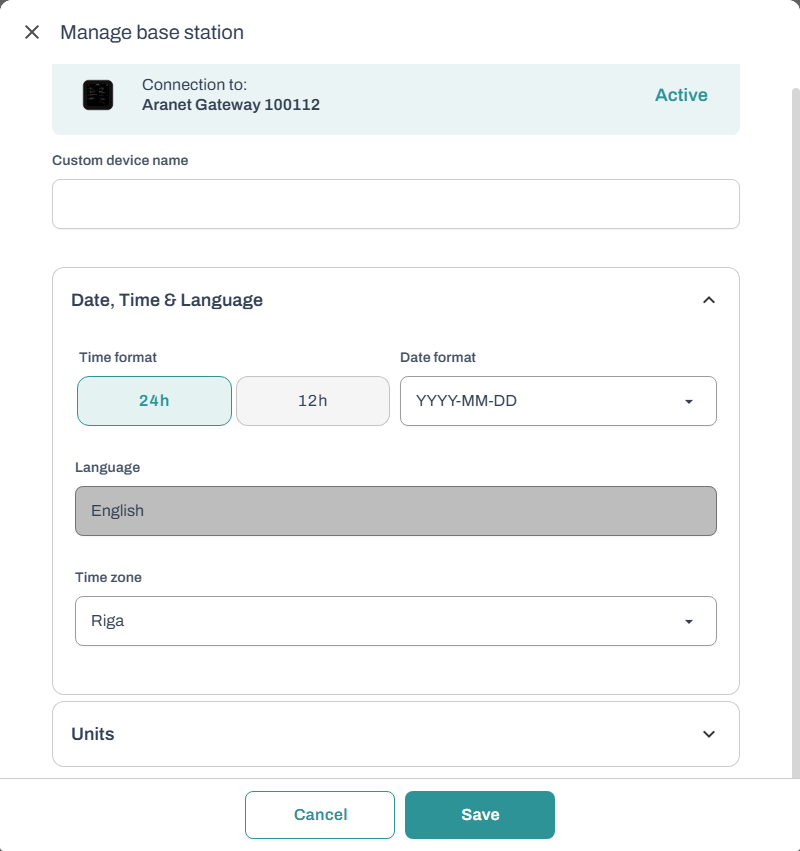Switch time format to 12h
This screenshot has width=800, height=851.
pos(313,401)
